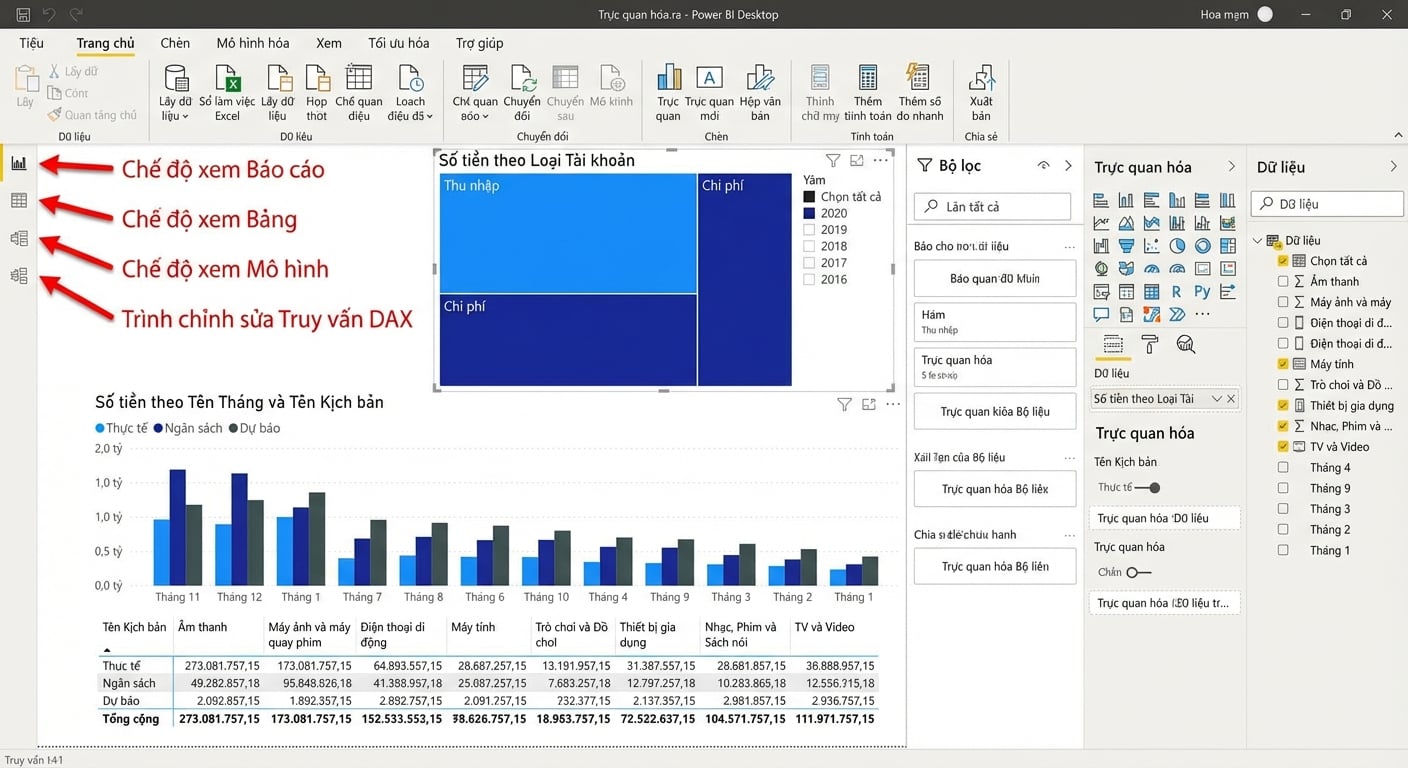
Task: Collapse the Trực quan hóa pane chevron
Action: 1232,167
